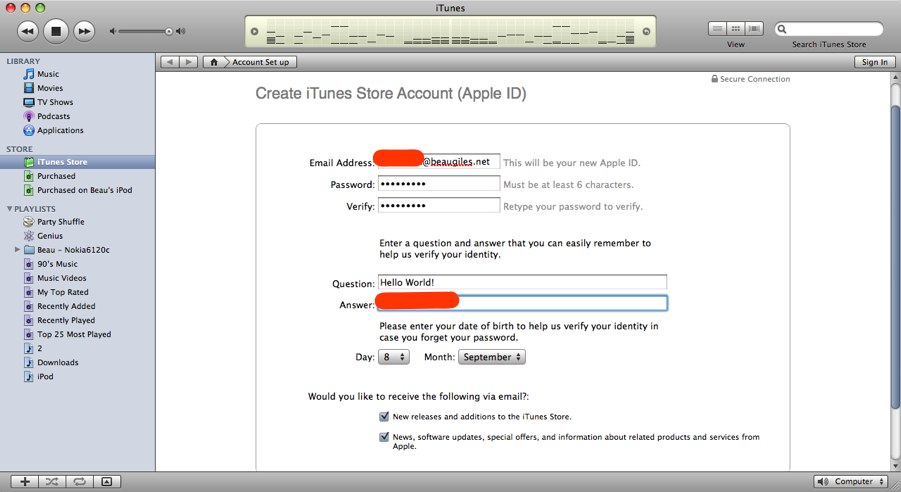
Task: Click the Sign In button
Action: point(875,62)
